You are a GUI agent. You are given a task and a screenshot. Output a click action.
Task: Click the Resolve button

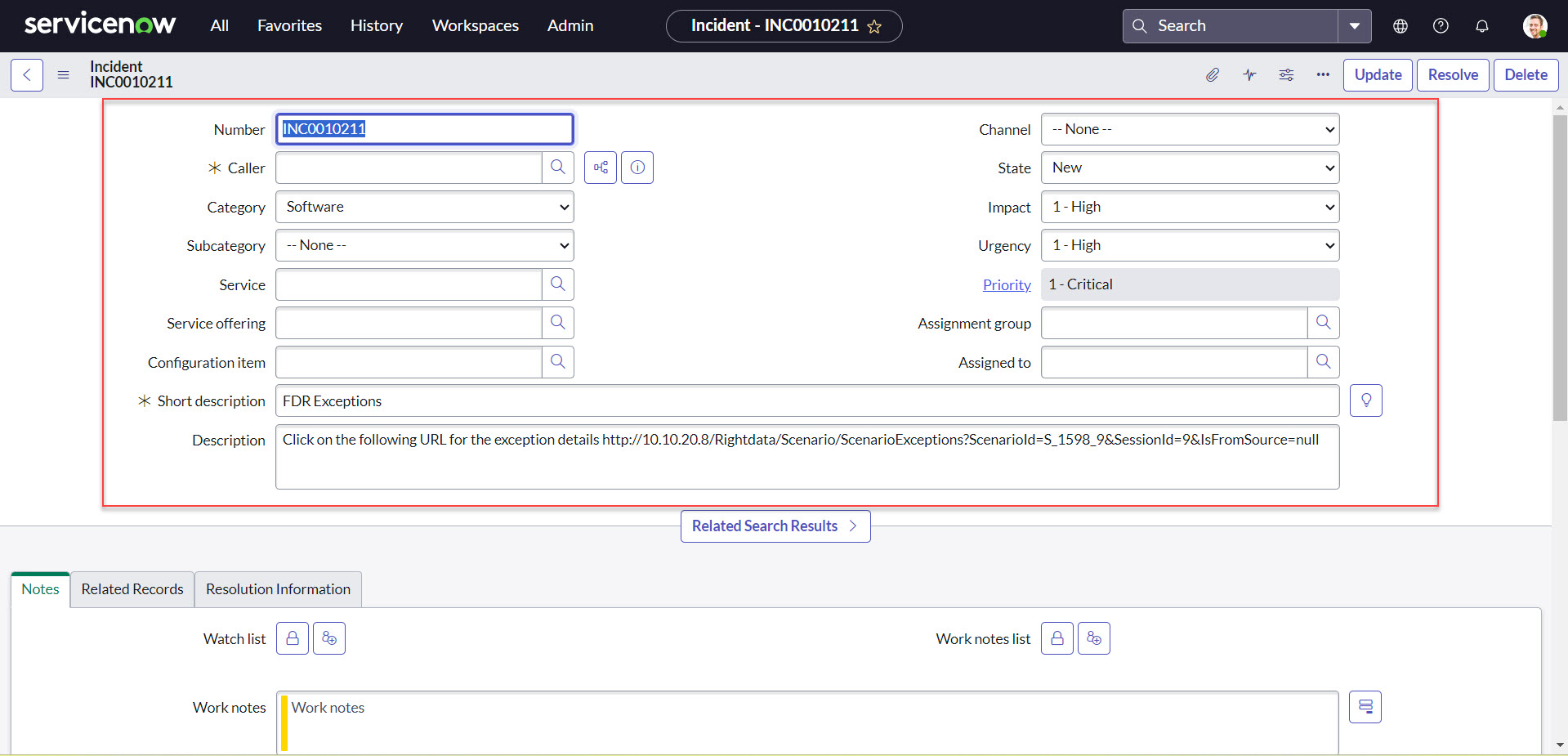point(1453,75)
